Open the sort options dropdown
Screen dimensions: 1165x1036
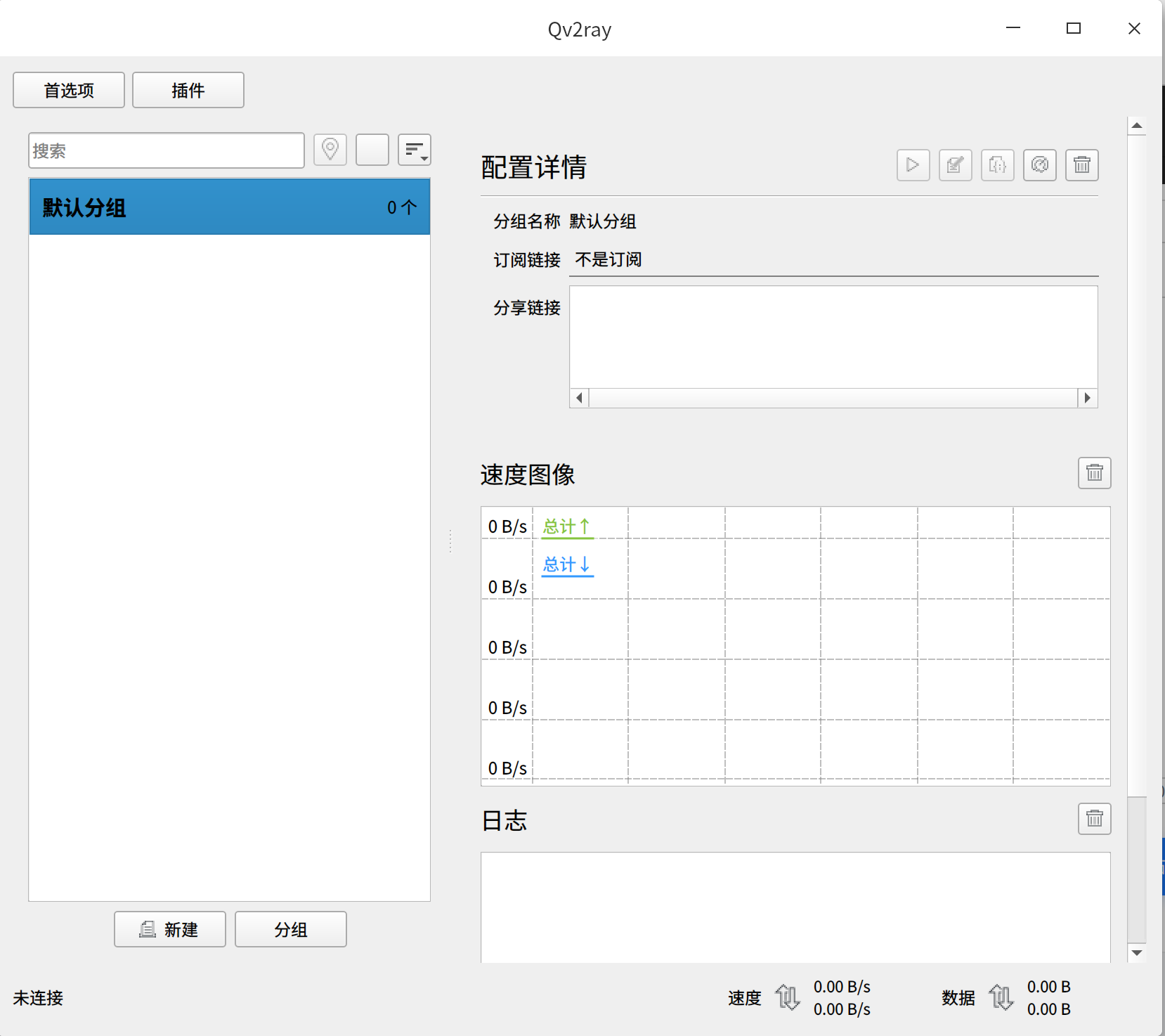tap(415, 150)
